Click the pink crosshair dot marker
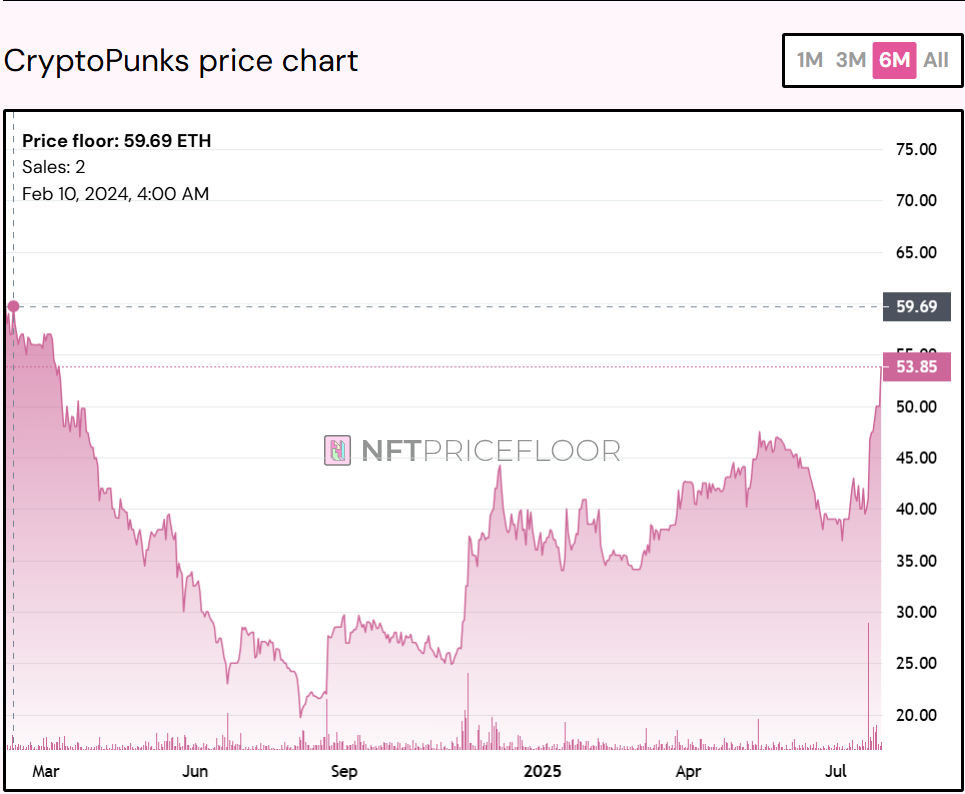Viewport: 965px width, 794px height. (13, 306)
